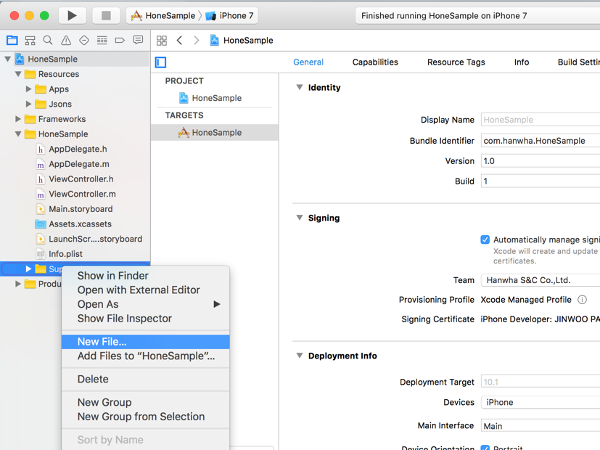Open the Project navigator folder icon
The height and width of the screenshot is (450, 600).
pyautogui.click(x=12, y=40)
